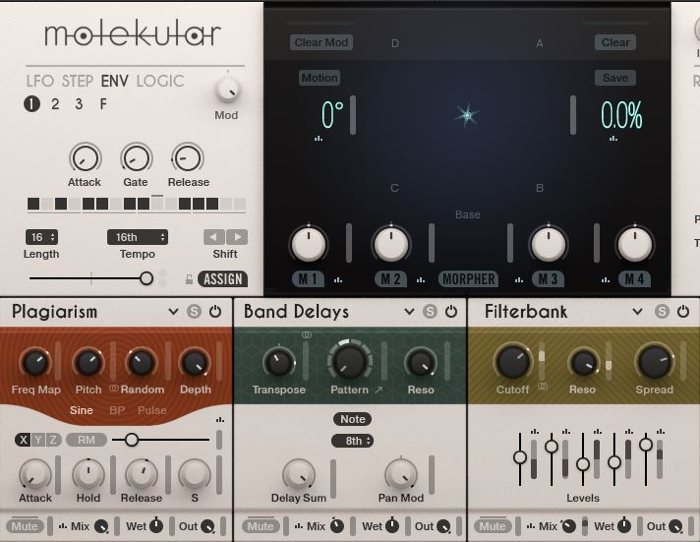Mute the Plagiarism effect
The image size is (700, 542).
click(x=26, y=526)
